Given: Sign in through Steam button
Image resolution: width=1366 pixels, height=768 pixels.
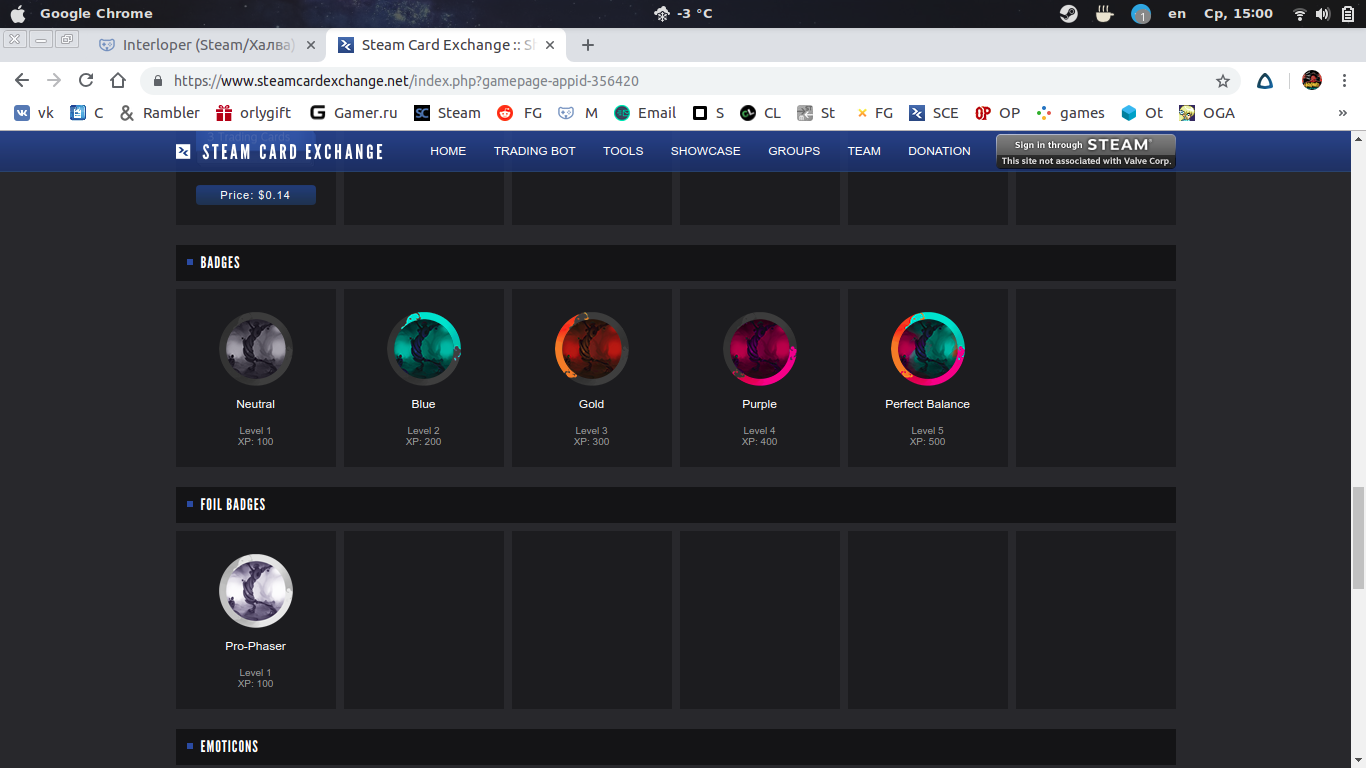Looking at the screenshot, I should click(1086, 152).
